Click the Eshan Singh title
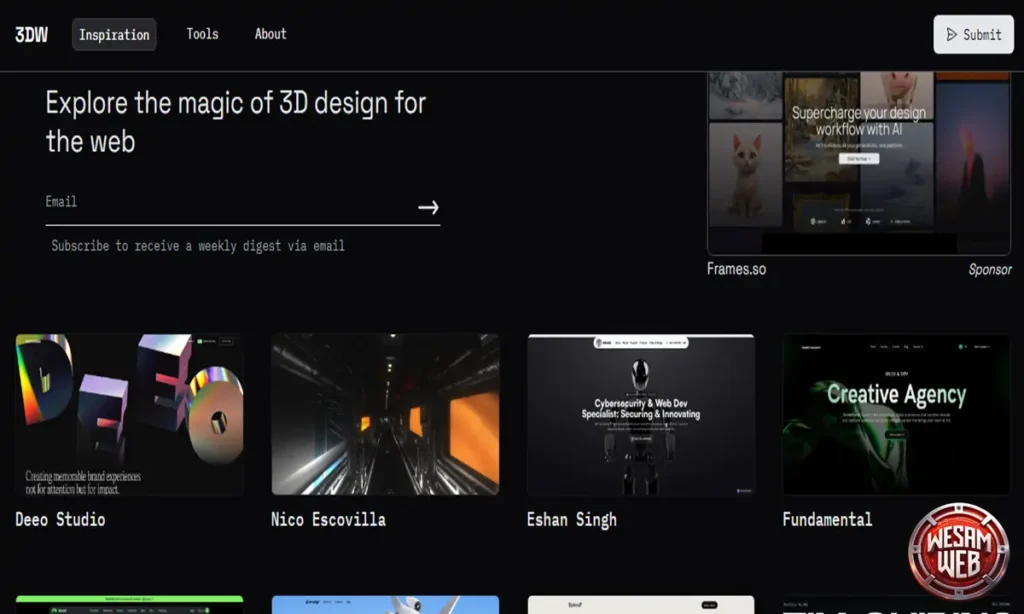 pos(572,520)
